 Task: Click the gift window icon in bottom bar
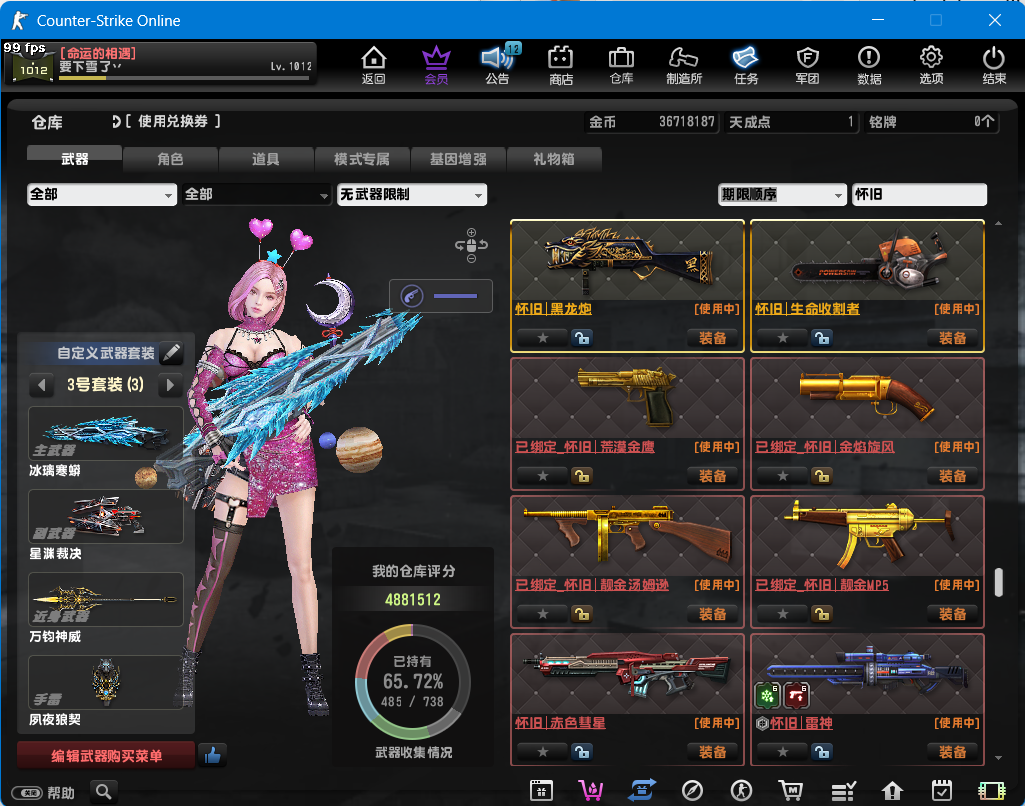[541, 790]
